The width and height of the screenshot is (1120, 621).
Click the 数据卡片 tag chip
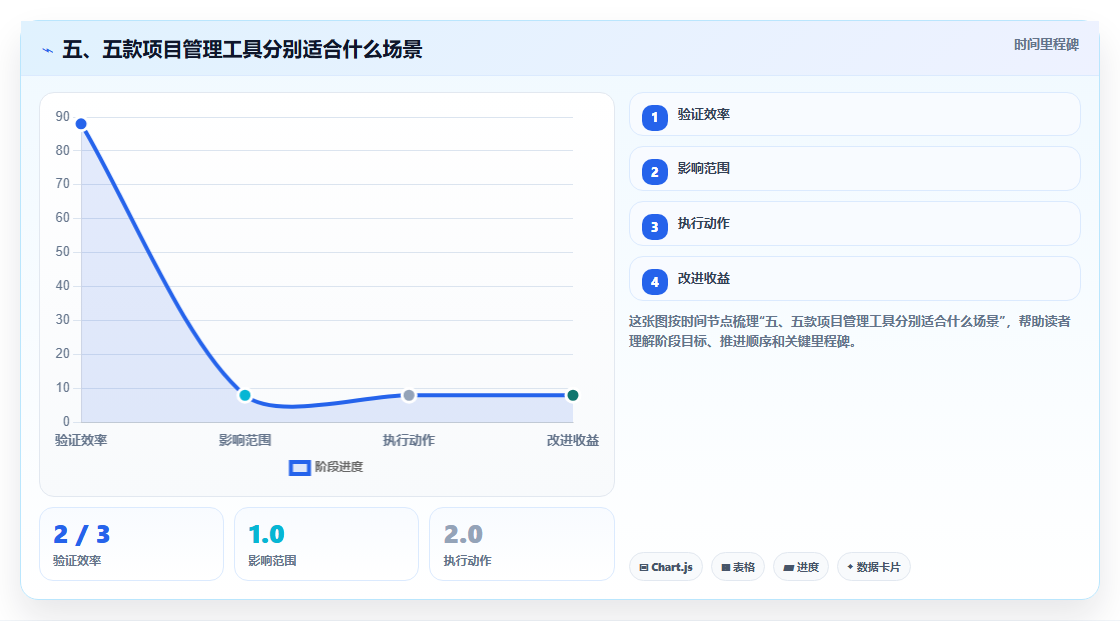(874, 567)
